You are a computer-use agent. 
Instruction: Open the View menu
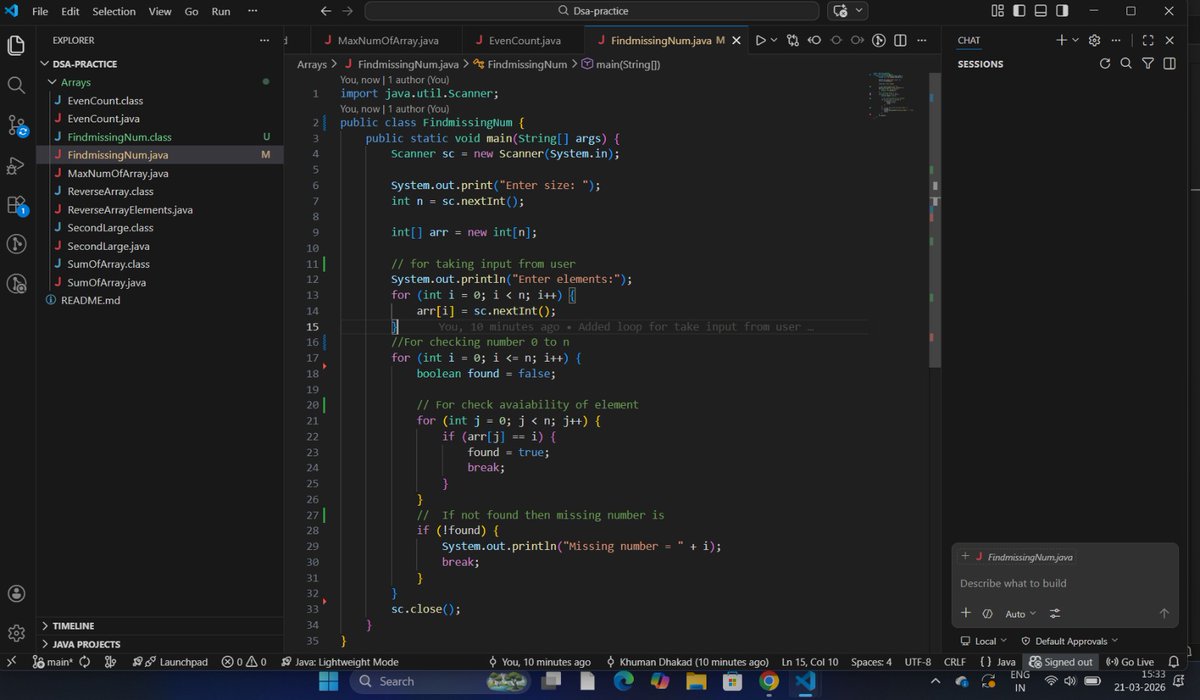click(x=160, y=11)
